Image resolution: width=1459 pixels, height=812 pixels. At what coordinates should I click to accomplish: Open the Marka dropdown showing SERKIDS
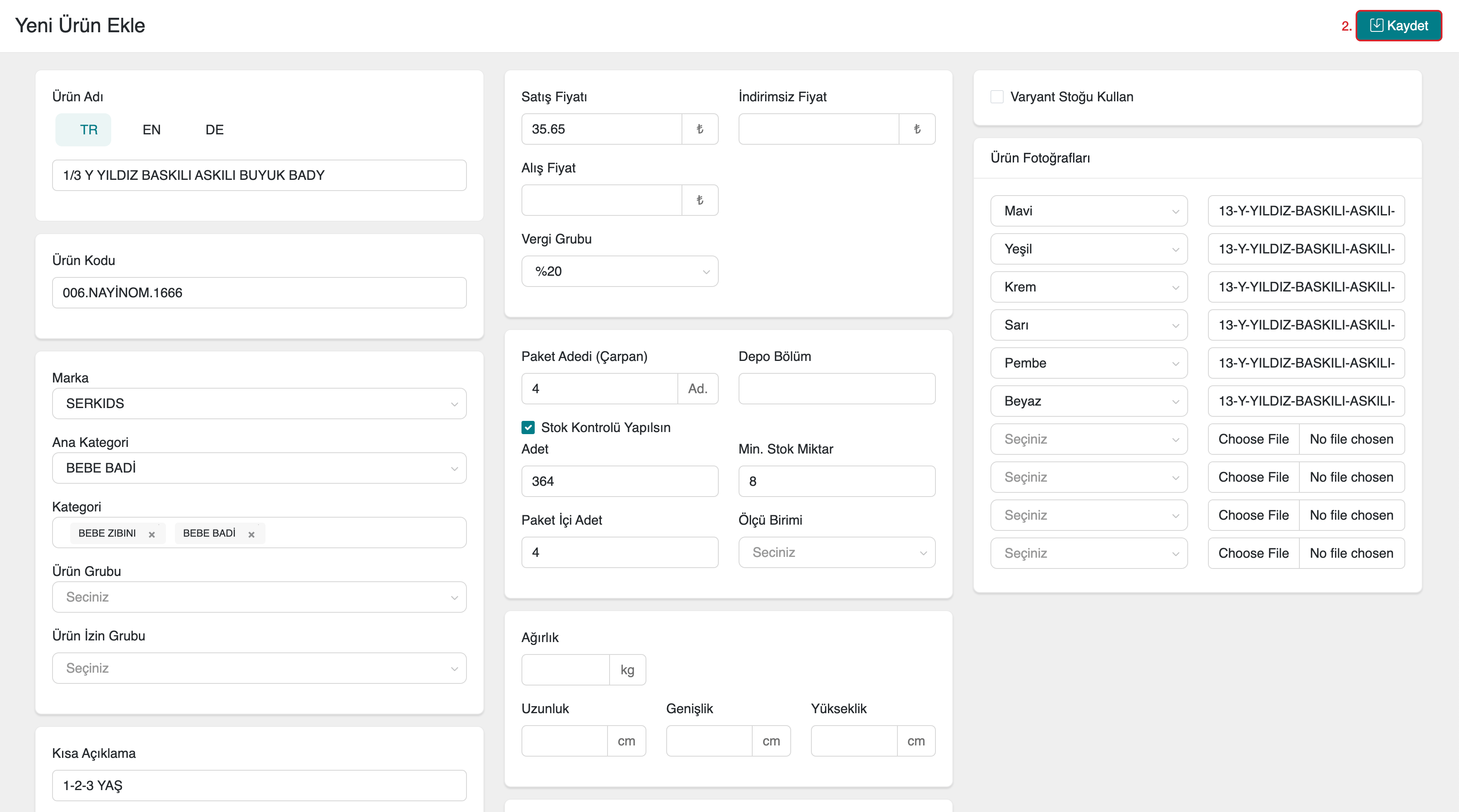[259, 403]
